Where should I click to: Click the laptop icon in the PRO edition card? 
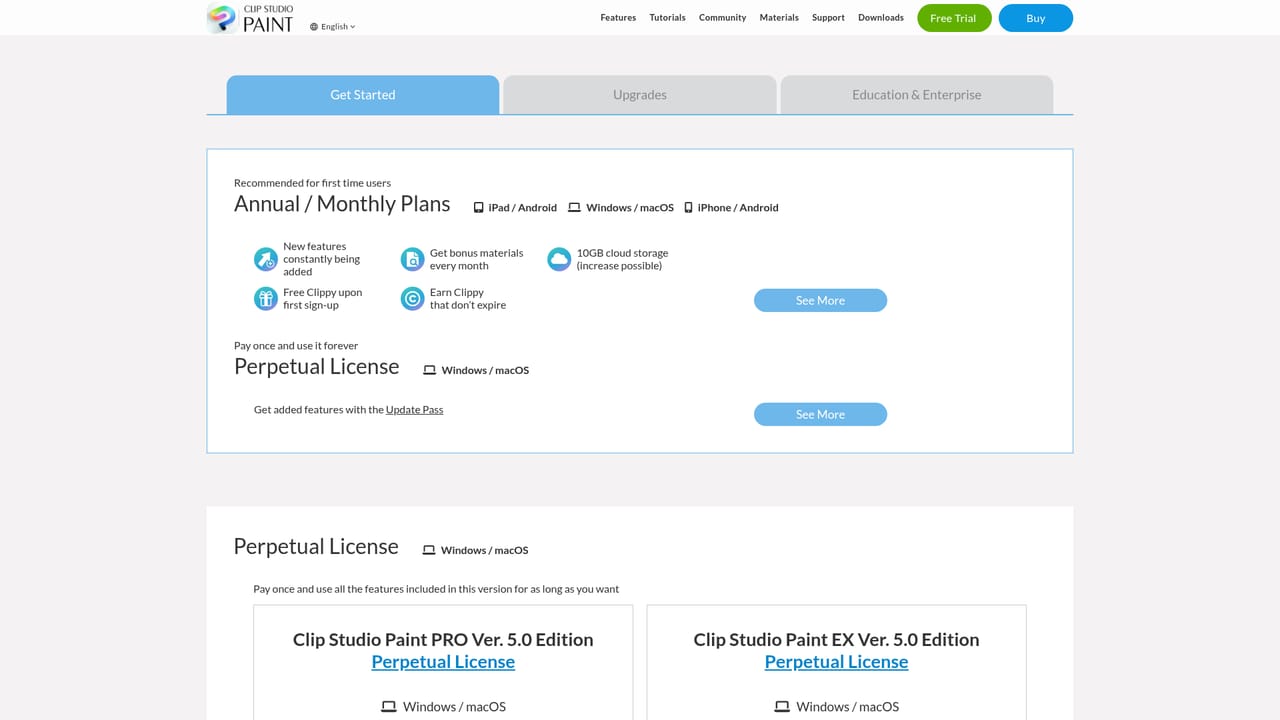[x=389, y=707]
